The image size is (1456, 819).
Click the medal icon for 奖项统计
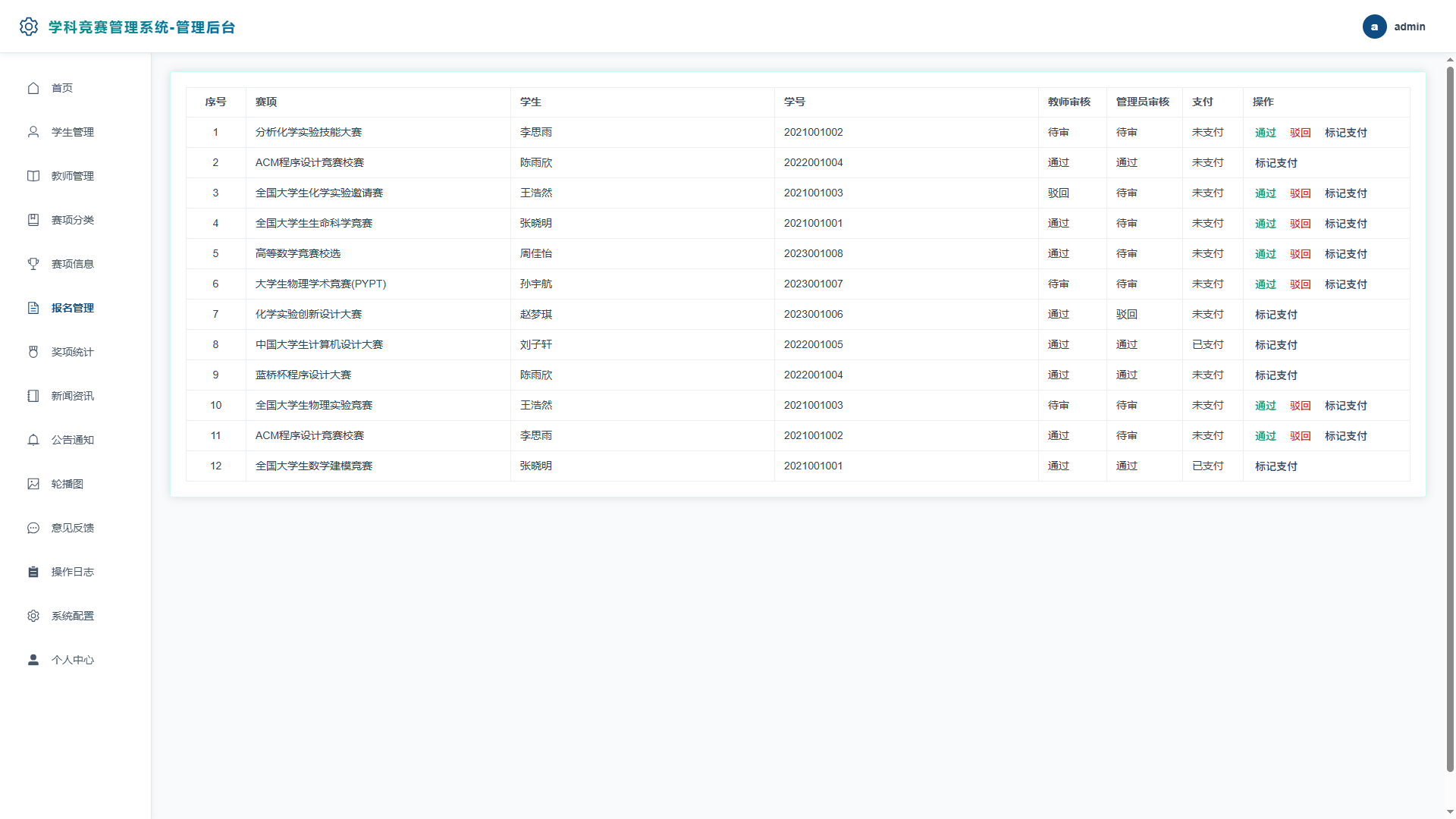pyautogui.click(x=33, y=352)
